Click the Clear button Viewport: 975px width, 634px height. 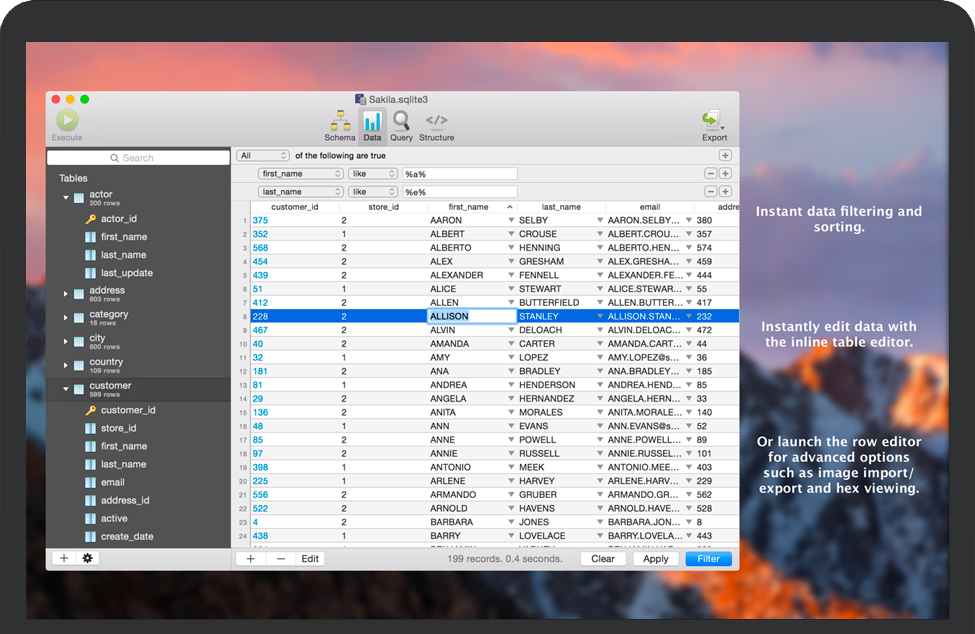pos(603,559)
